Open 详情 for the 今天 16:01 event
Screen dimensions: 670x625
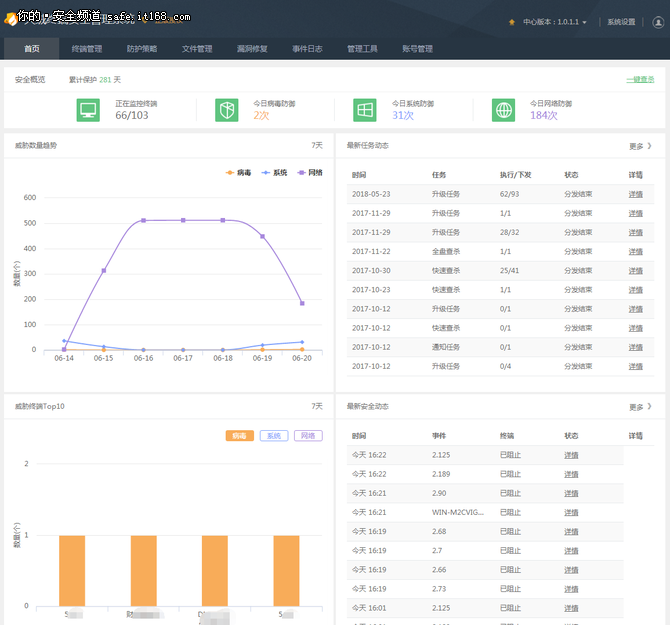pyautogui.click(x=571, y=608)
